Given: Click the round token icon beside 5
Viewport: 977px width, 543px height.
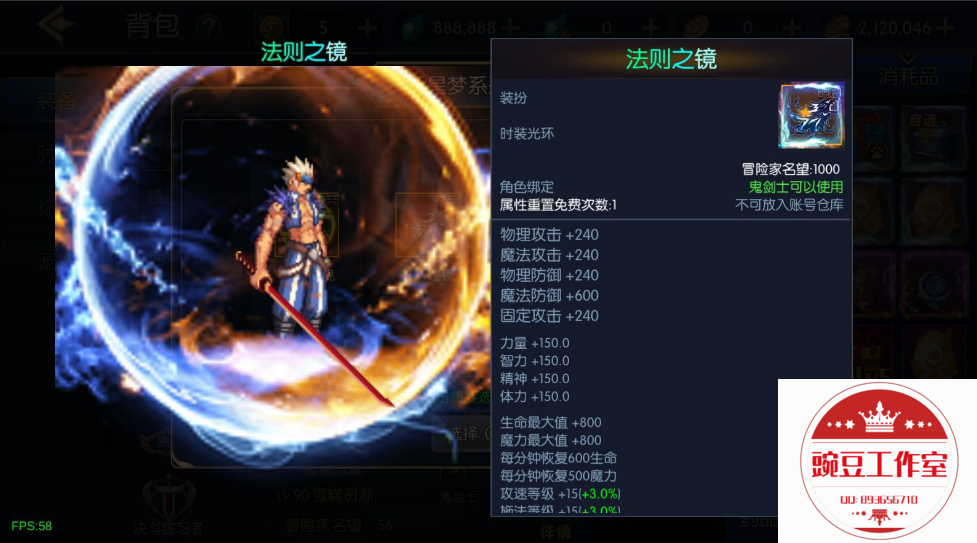Looking at the screenshot, I should click(272, 27).
